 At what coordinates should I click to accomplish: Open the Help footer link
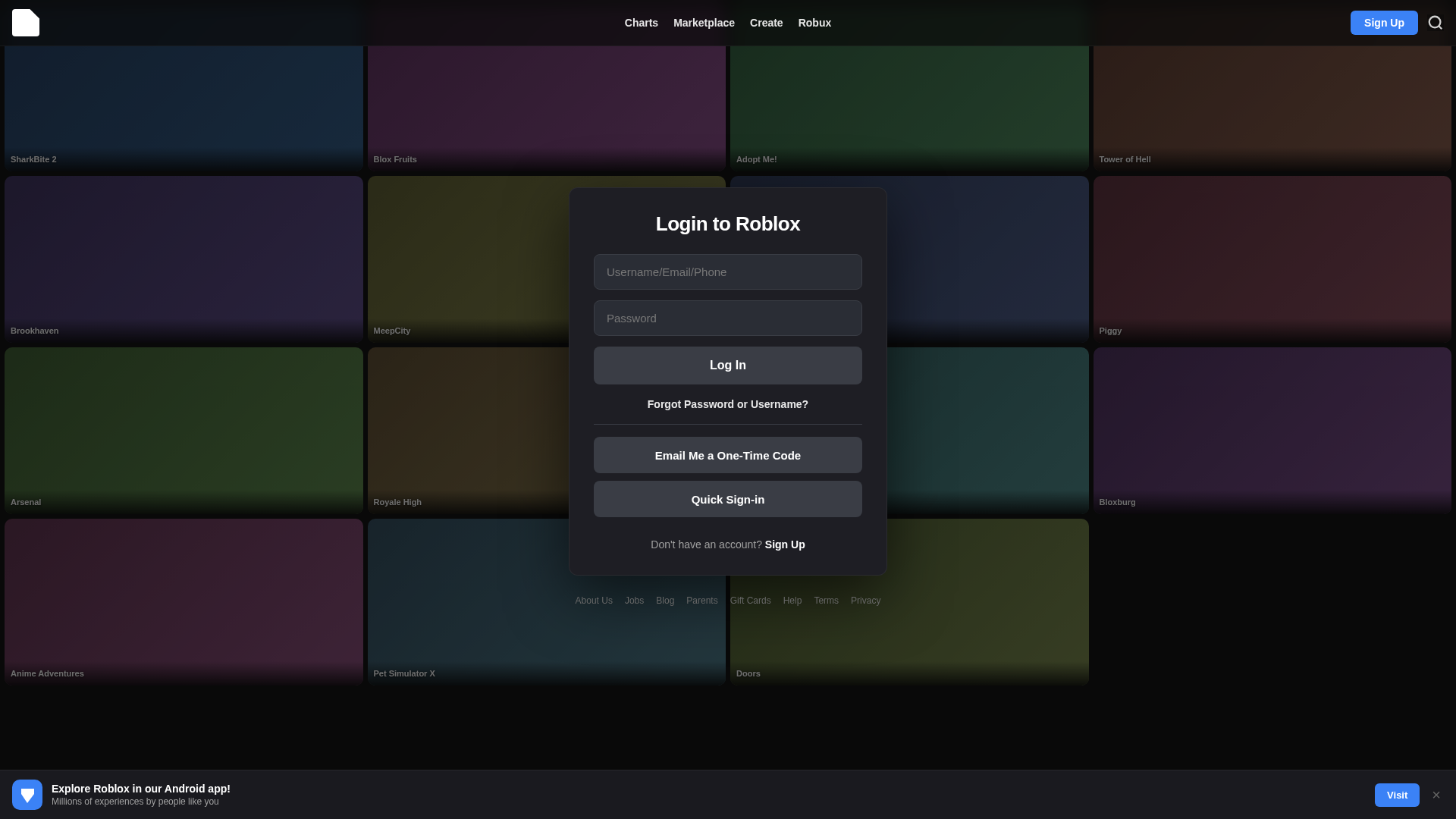tap(792, 601)
